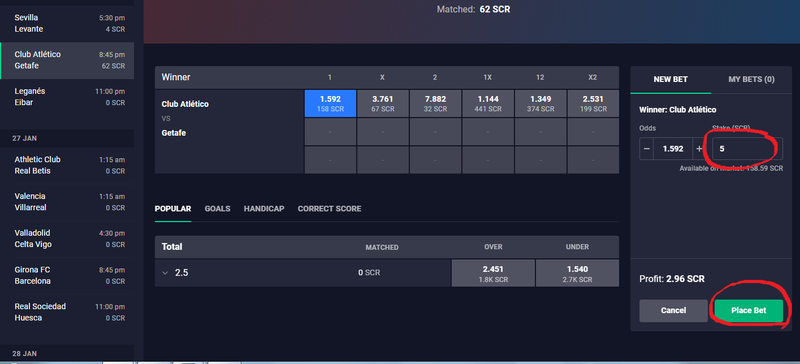Decrease odds with the minus button
This screenshot has width=800, height=364.
(646, 149)
